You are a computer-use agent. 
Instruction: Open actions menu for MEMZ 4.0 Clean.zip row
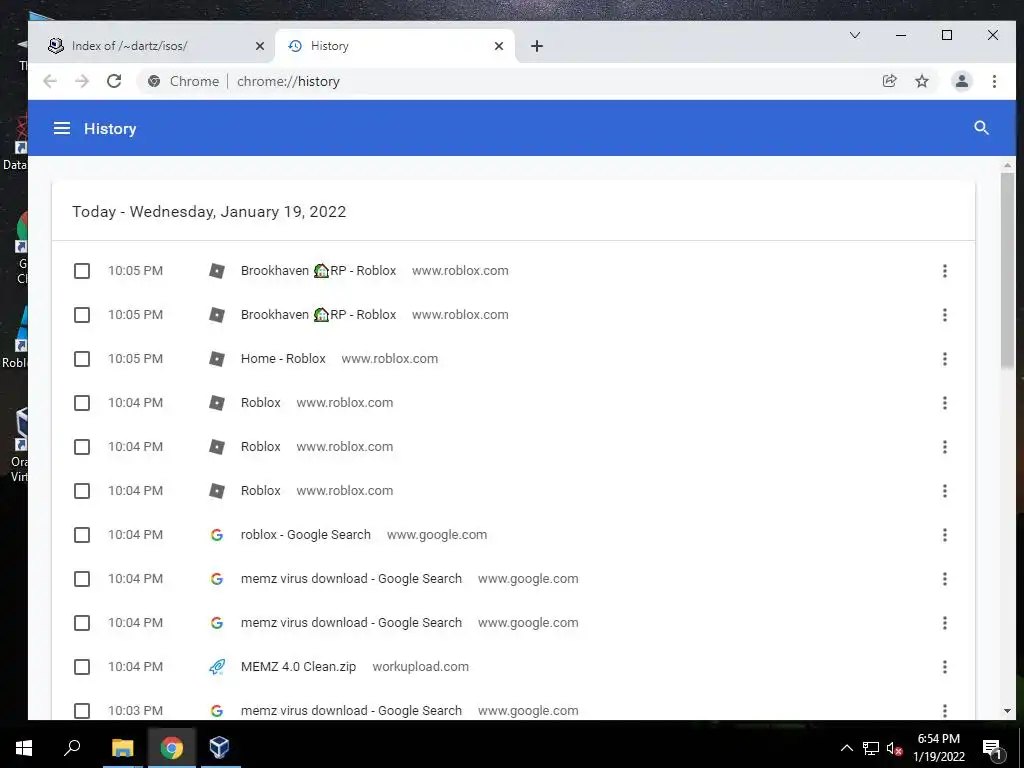944,667
